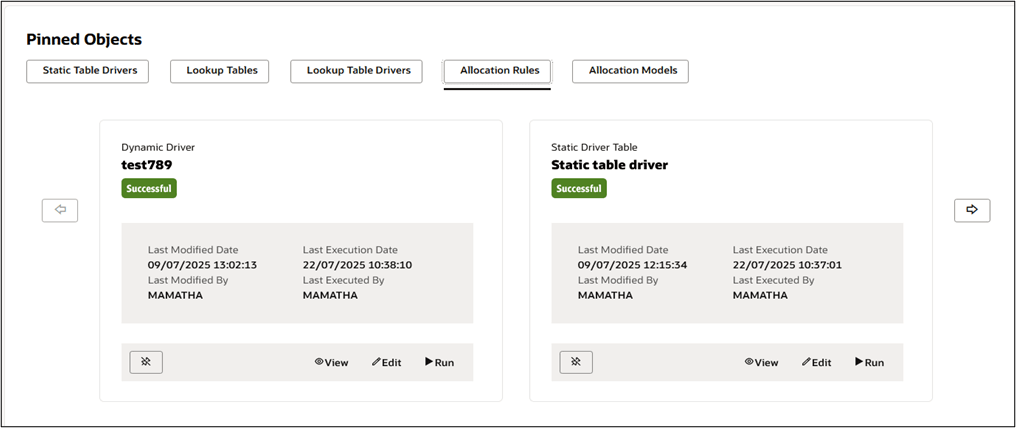Image resolution: width=1016 pixels, height=428 pixels.
Task: Click the date 09/07/2025 13:02:13
Action: click(x=203, y=265)
